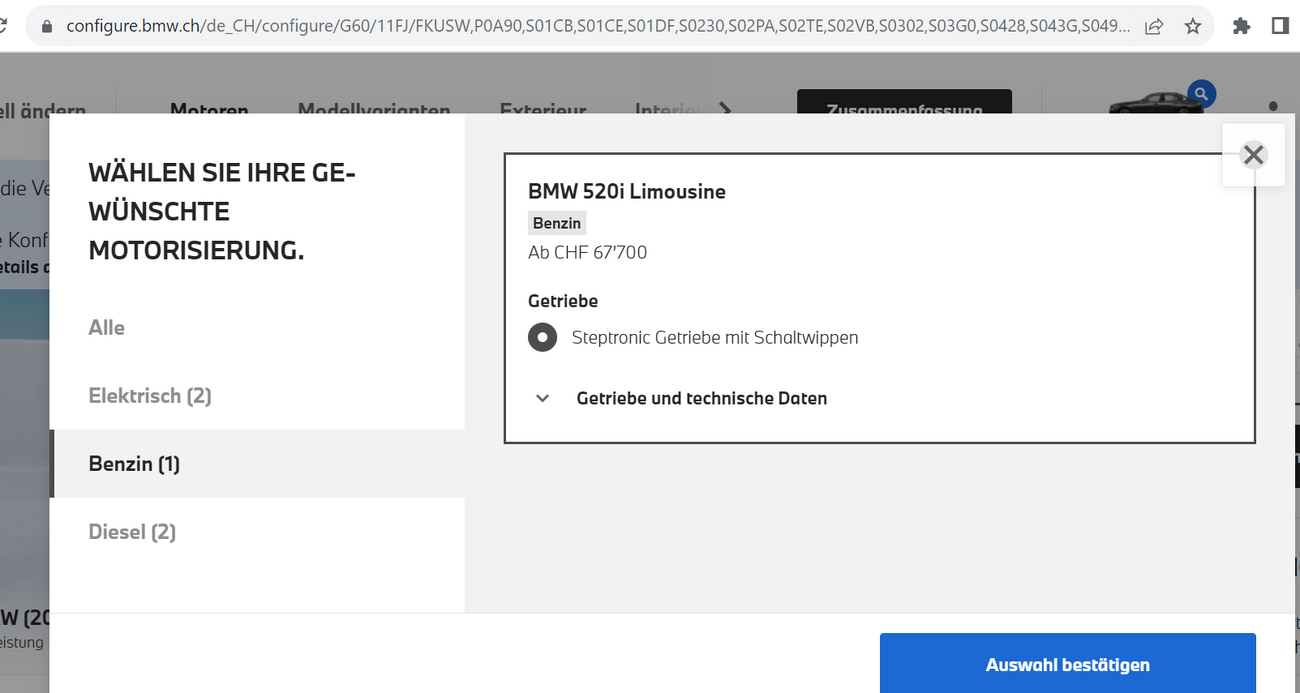Screen dimensions: 1300x693
Task: Click the share icon in address bar
Action: tap(1154, 26)
